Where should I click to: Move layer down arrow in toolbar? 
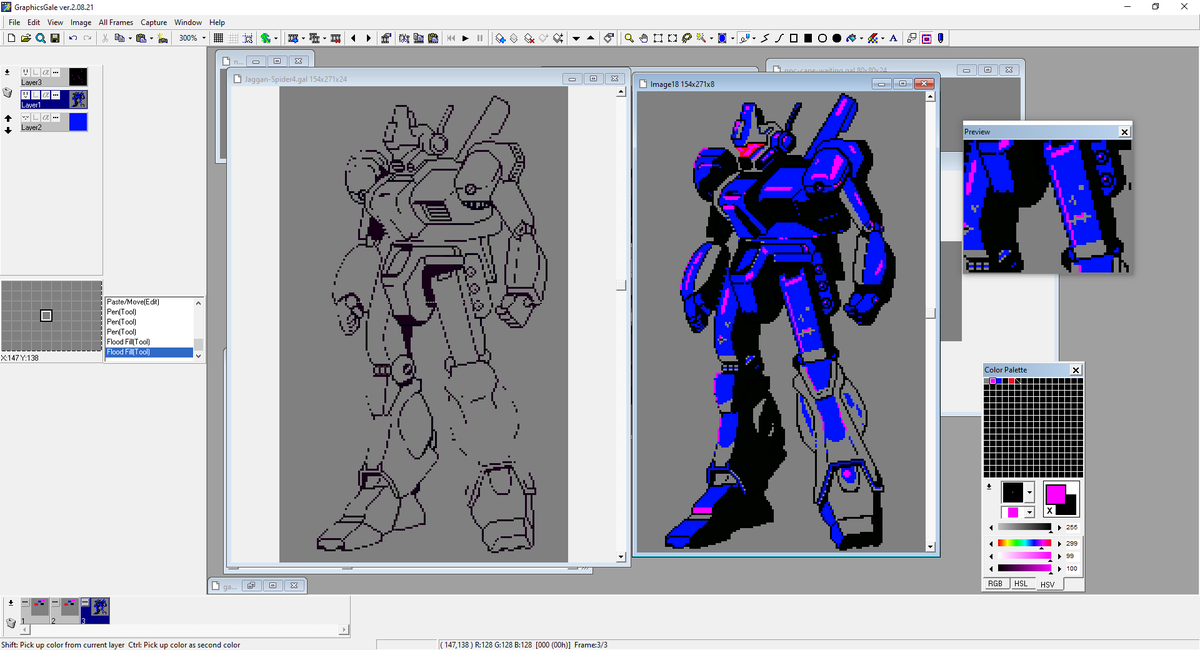(576, 38)
